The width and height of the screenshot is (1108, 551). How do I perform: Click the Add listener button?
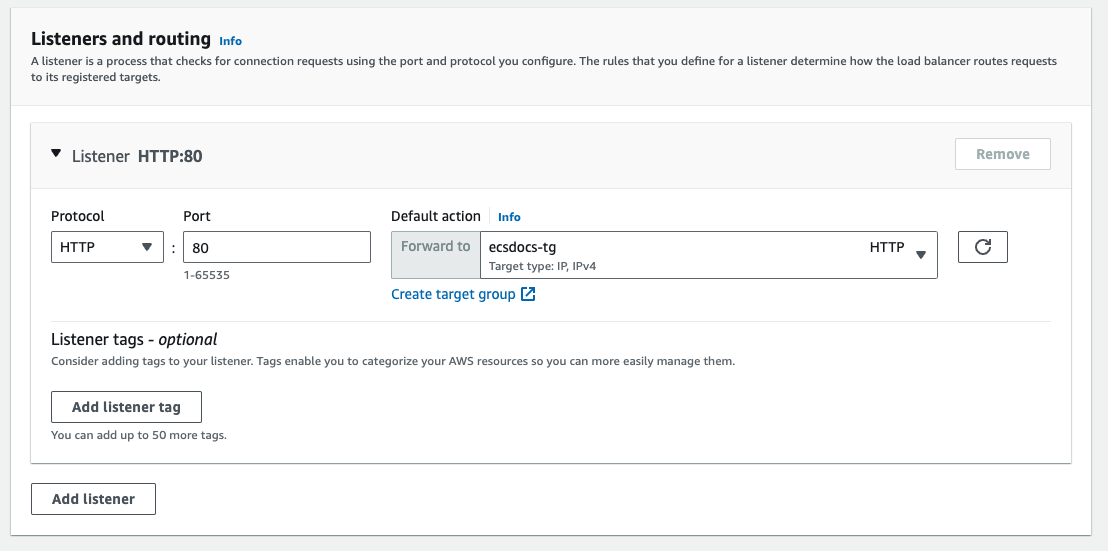(x=93, y=499)
